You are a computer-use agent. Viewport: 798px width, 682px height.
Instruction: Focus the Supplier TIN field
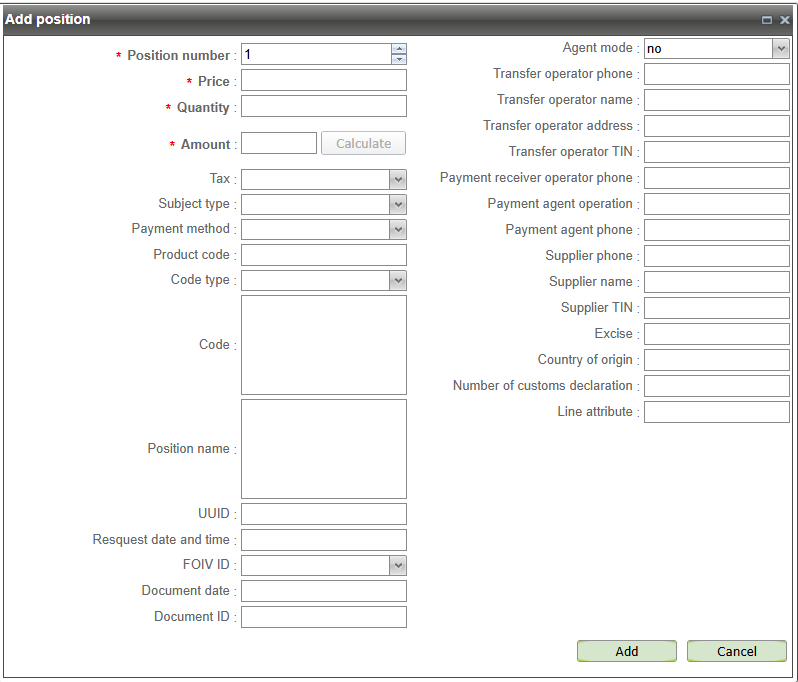click(716, 308)
